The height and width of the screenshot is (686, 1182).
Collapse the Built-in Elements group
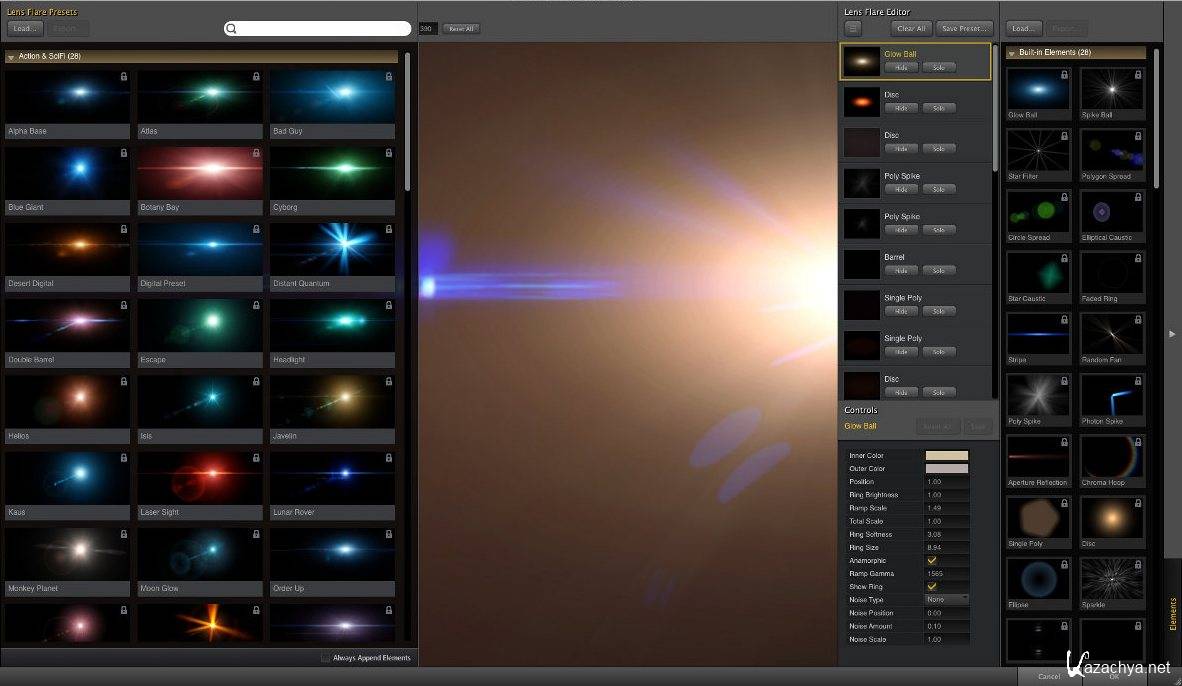[1012, 53]
